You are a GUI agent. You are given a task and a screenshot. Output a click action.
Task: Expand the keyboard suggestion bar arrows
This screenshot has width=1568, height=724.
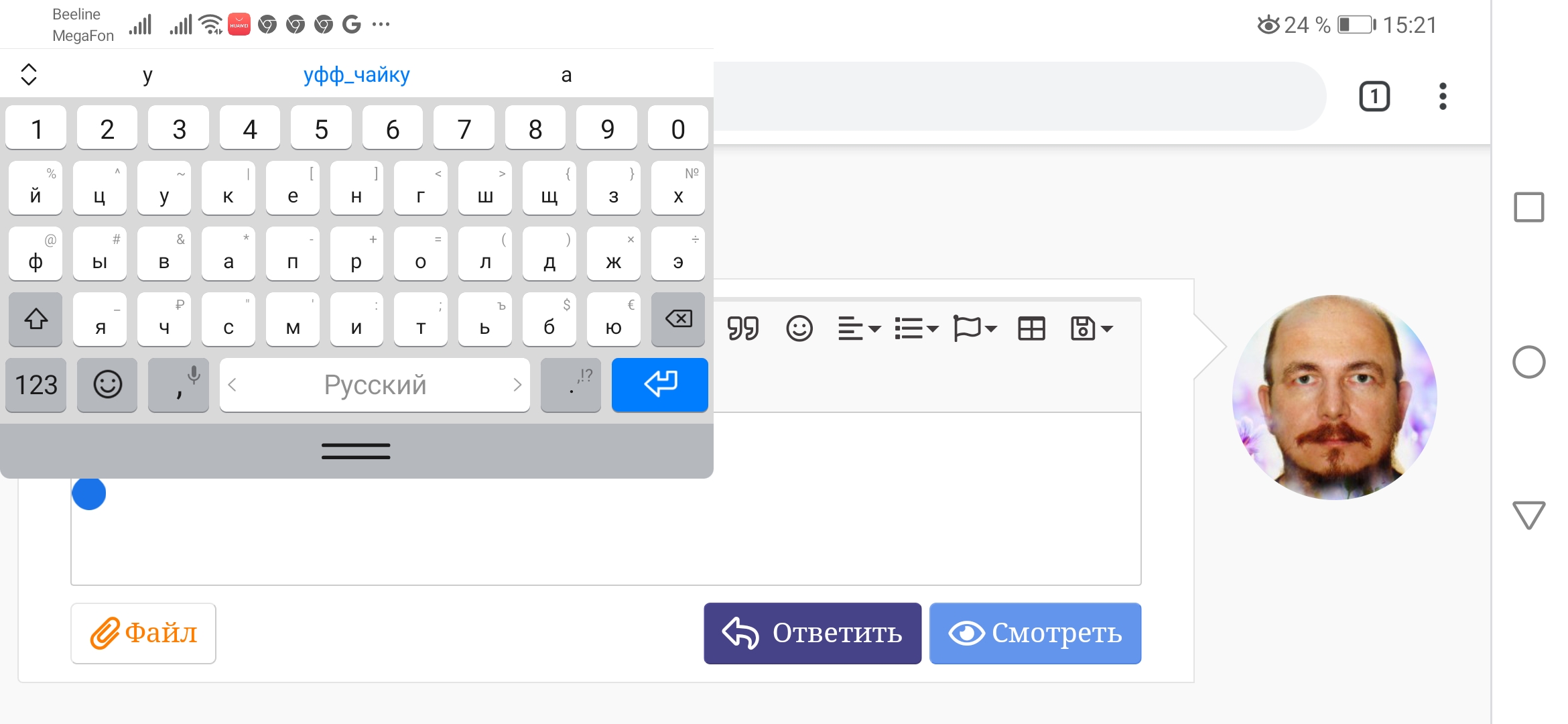point(29,74)
